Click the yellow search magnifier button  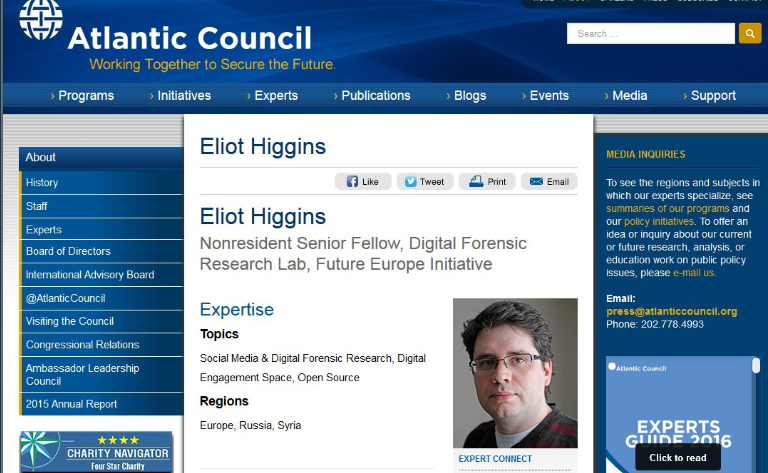(x=749, y=33)
